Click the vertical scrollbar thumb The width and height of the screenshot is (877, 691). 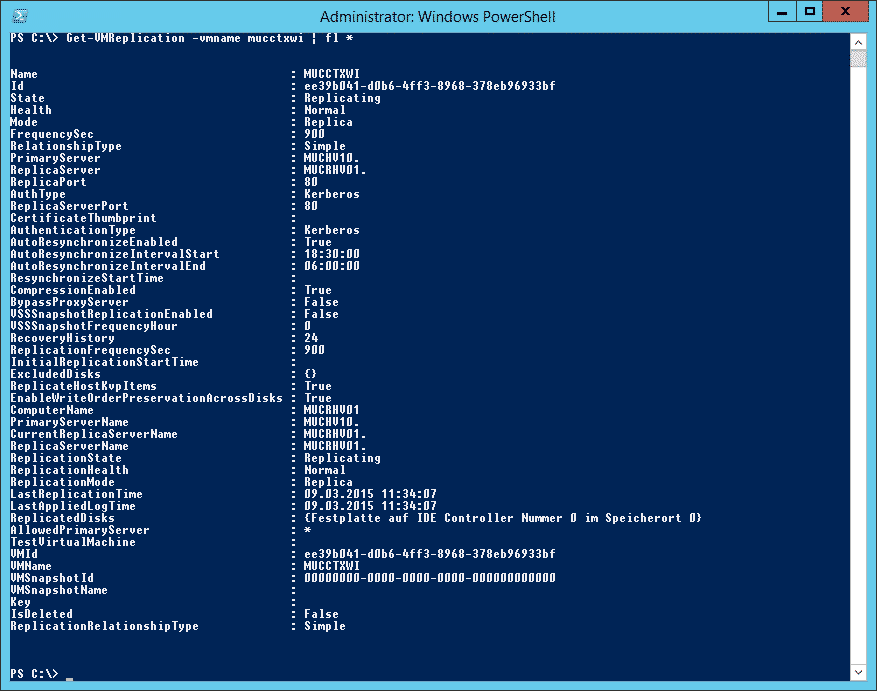coord(858,58)
